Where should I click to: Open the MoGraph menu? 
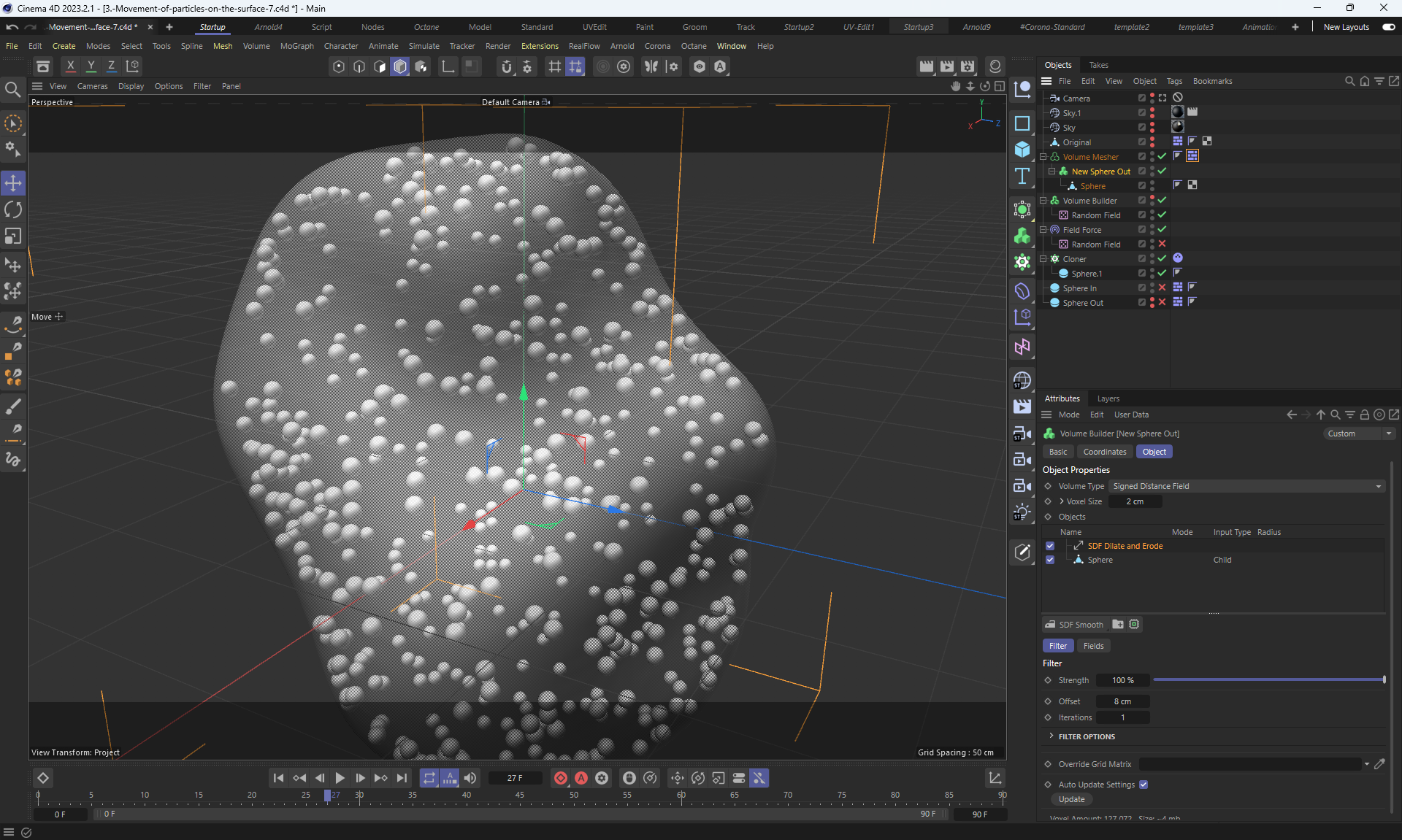pos(296,46)
